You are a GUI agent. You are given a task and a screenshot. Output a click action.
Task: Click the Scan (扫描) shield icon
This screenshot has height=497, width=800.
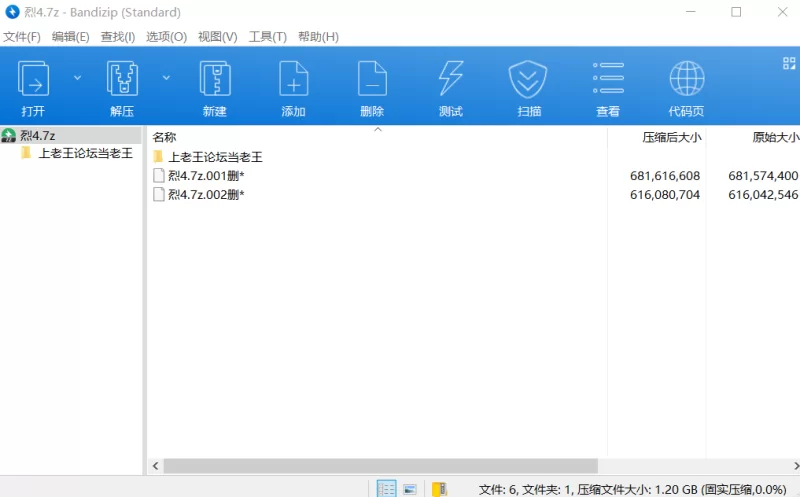(528, 79)
